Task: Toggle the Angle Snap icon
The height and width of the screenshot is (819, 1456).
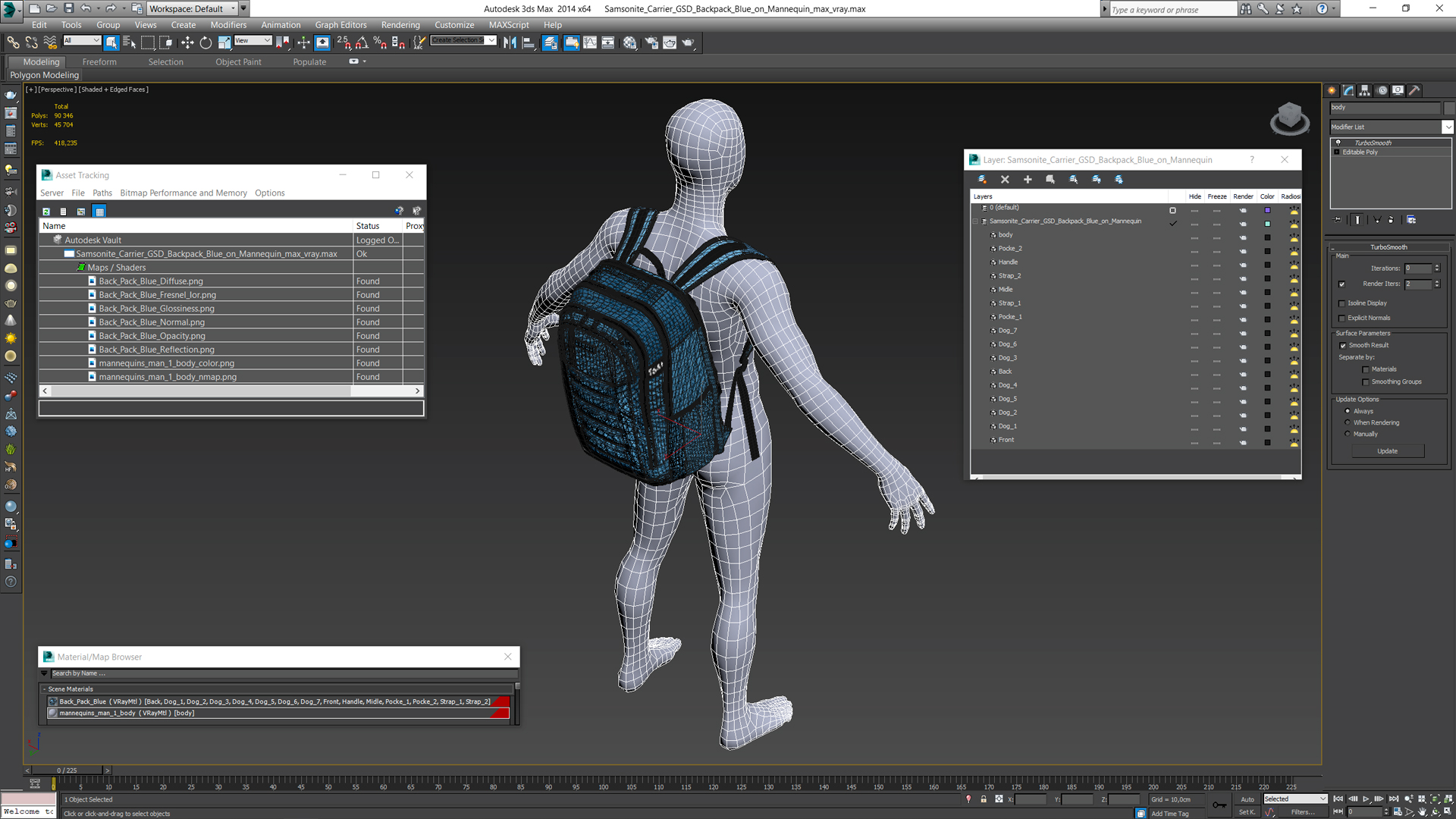Action: point(362,42)
